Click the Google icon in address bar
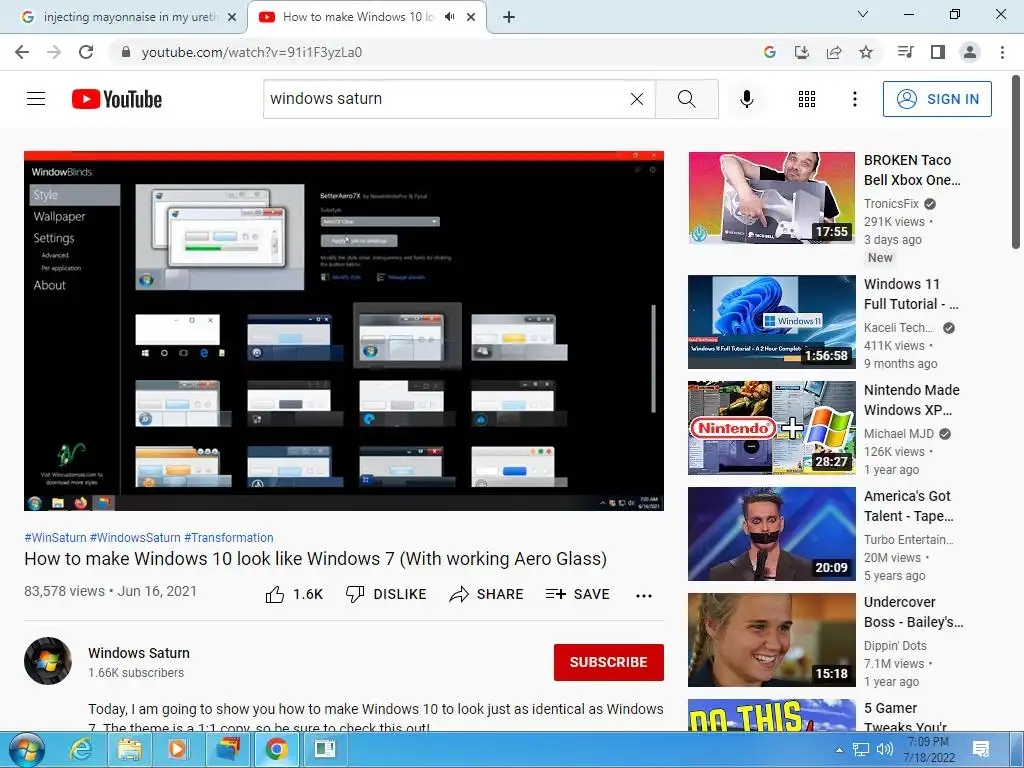Image resolution: width=1024 pixels, height=768 pixels. [770, 52]
